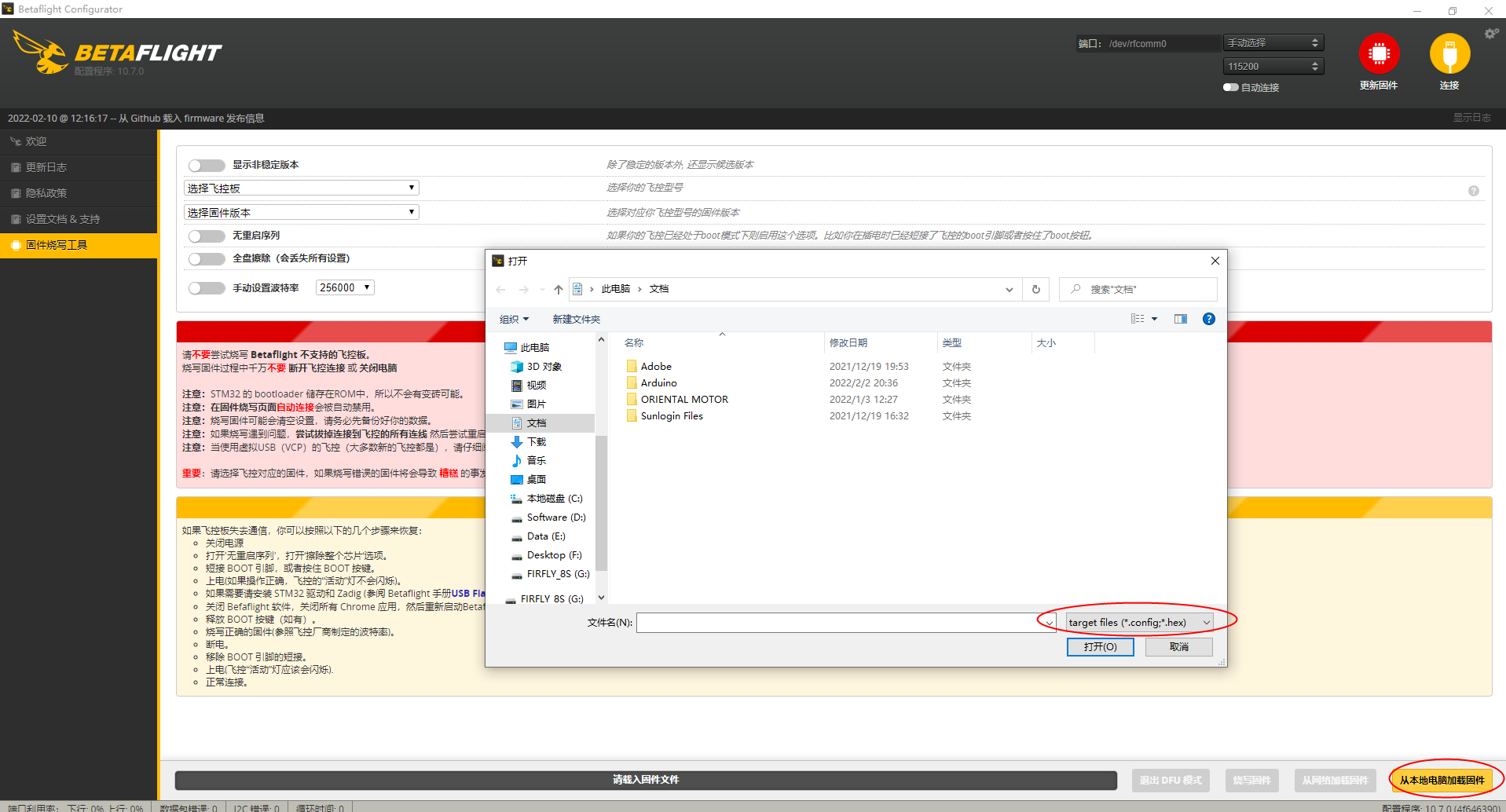Open the target files type filter dropdown
This screenshot has height=812, width=1506.
point(1139,623)
